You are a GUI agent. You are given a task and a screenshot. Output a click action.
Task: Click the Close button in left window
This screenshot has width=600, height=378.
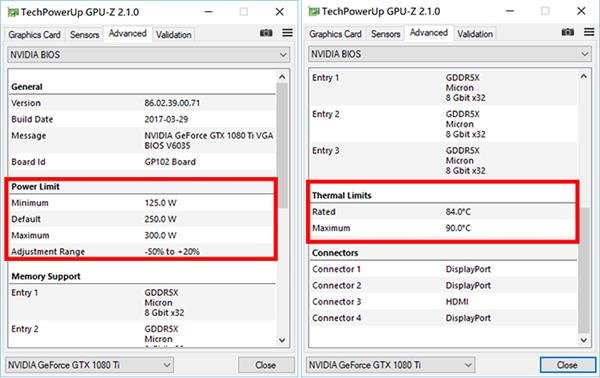[266, 365]
